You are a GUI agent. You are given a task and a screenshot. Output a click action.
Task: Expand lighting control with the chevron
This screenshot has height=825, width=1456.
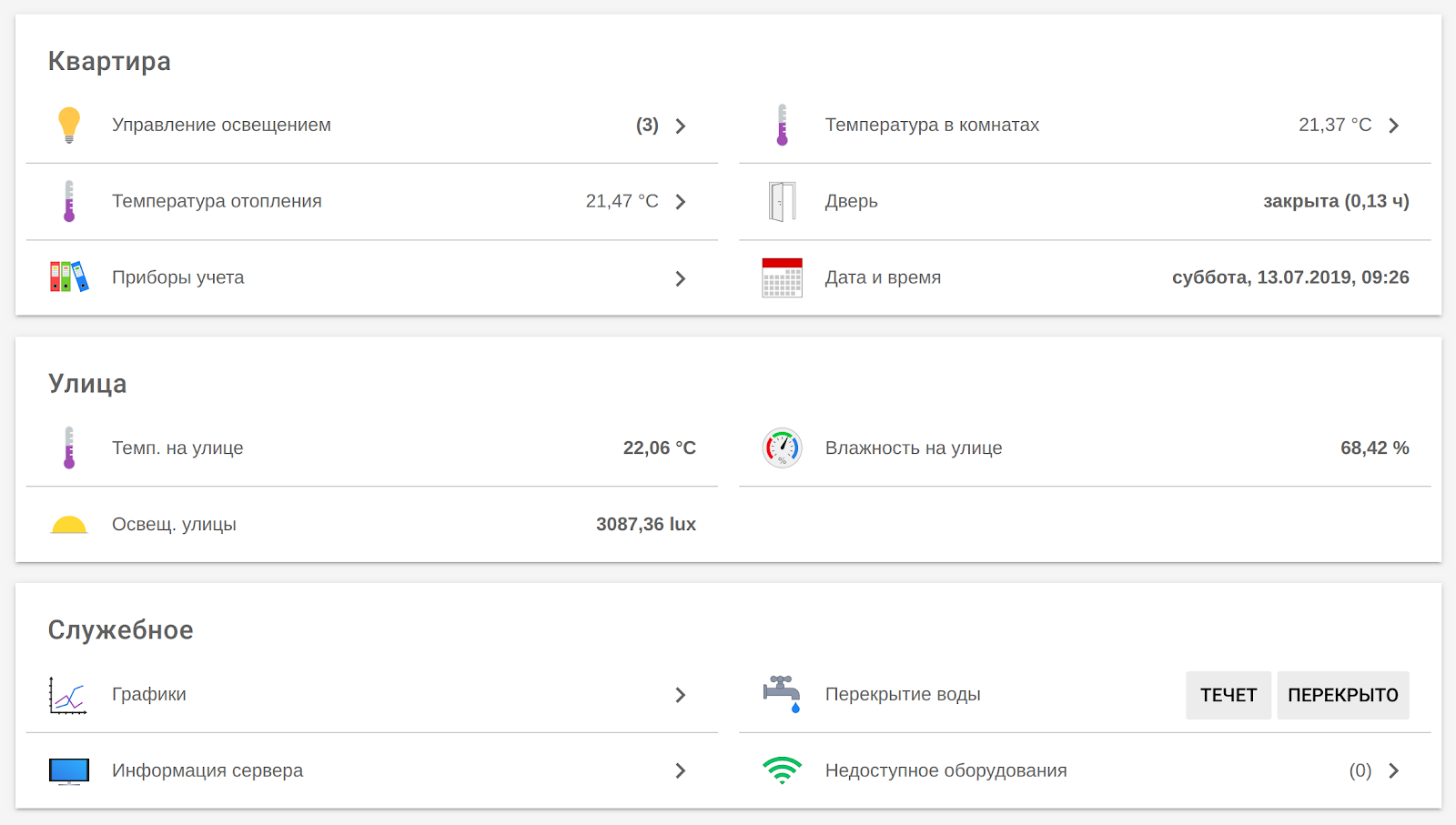681,126
